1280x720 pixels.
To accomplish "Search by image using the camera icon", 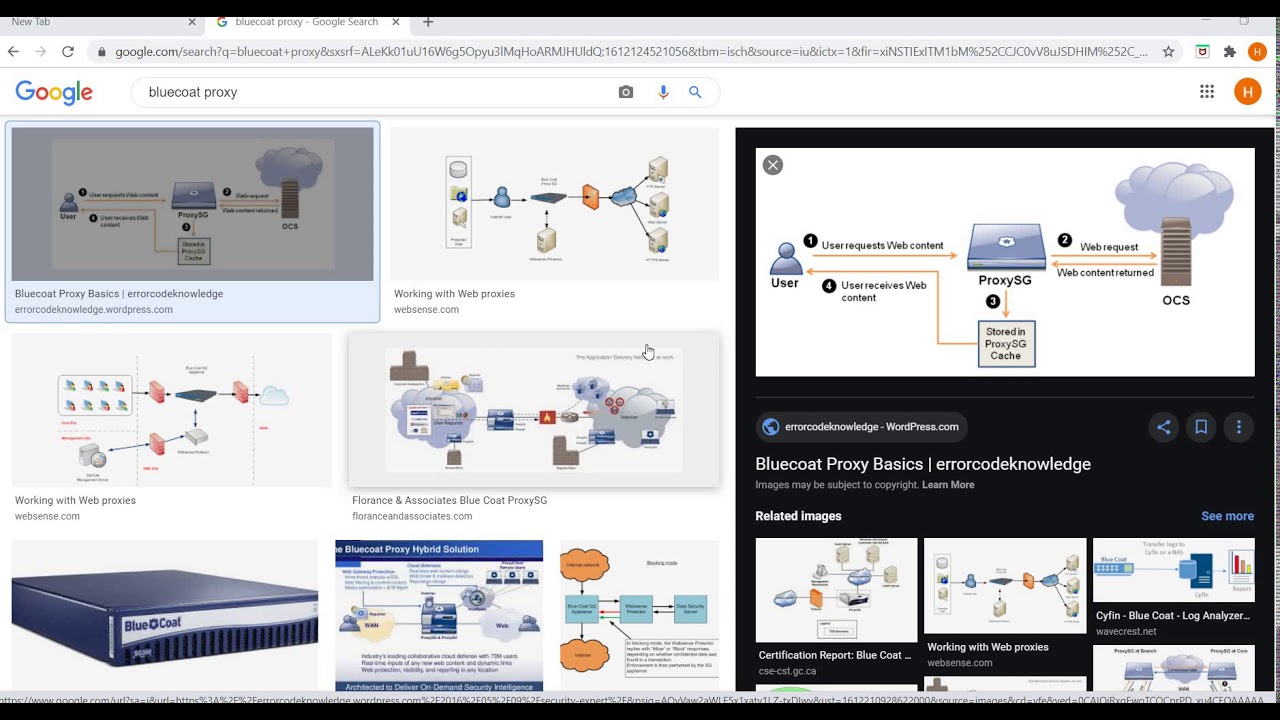I will 626,92.
